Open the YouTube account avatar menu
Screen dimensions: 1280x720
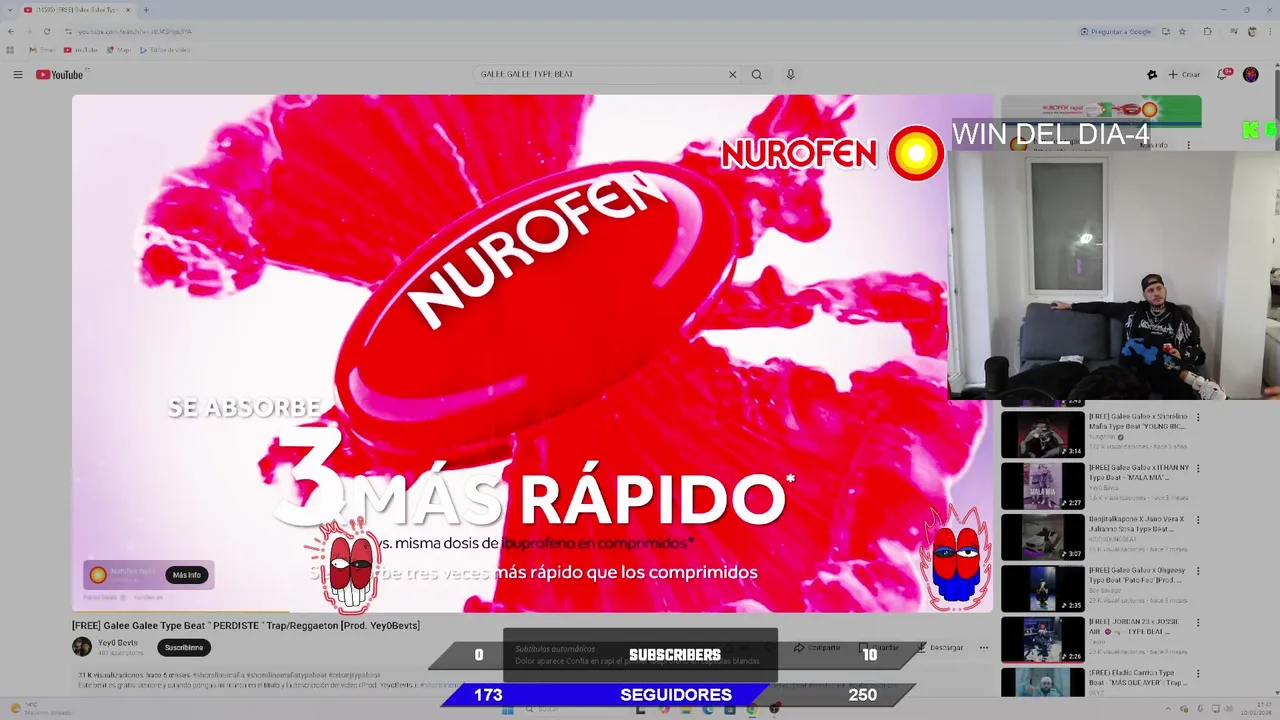click(1250, 75)
